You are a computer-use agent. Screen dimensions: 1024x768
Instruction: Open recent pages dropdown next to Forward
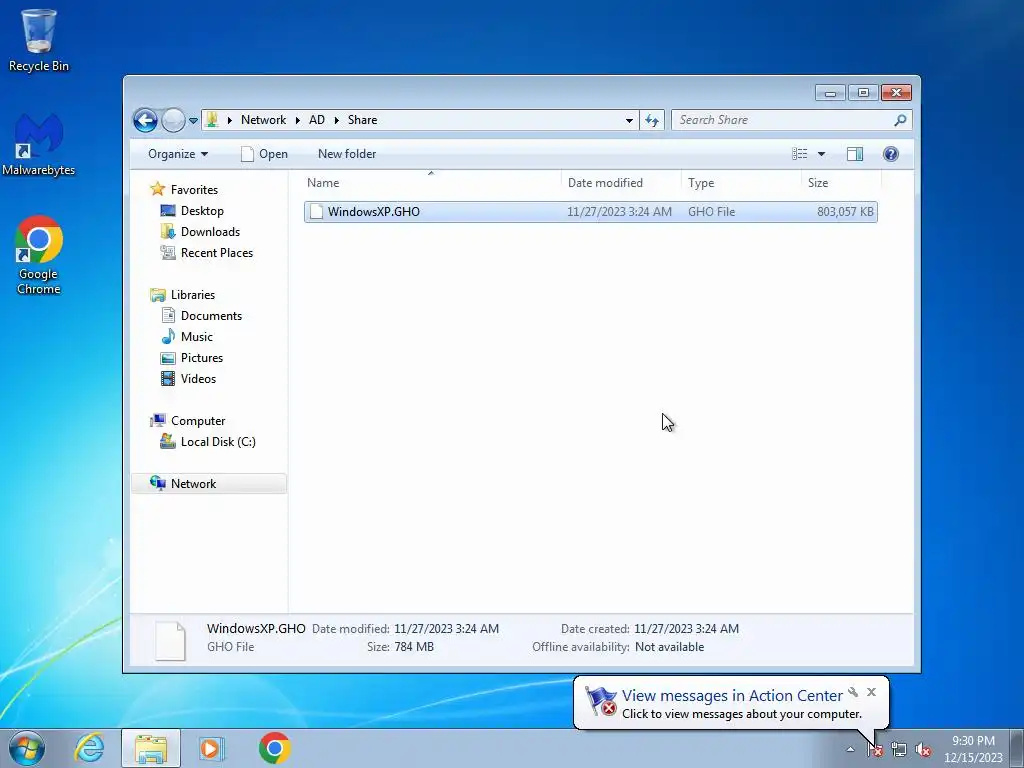(193, 121)
